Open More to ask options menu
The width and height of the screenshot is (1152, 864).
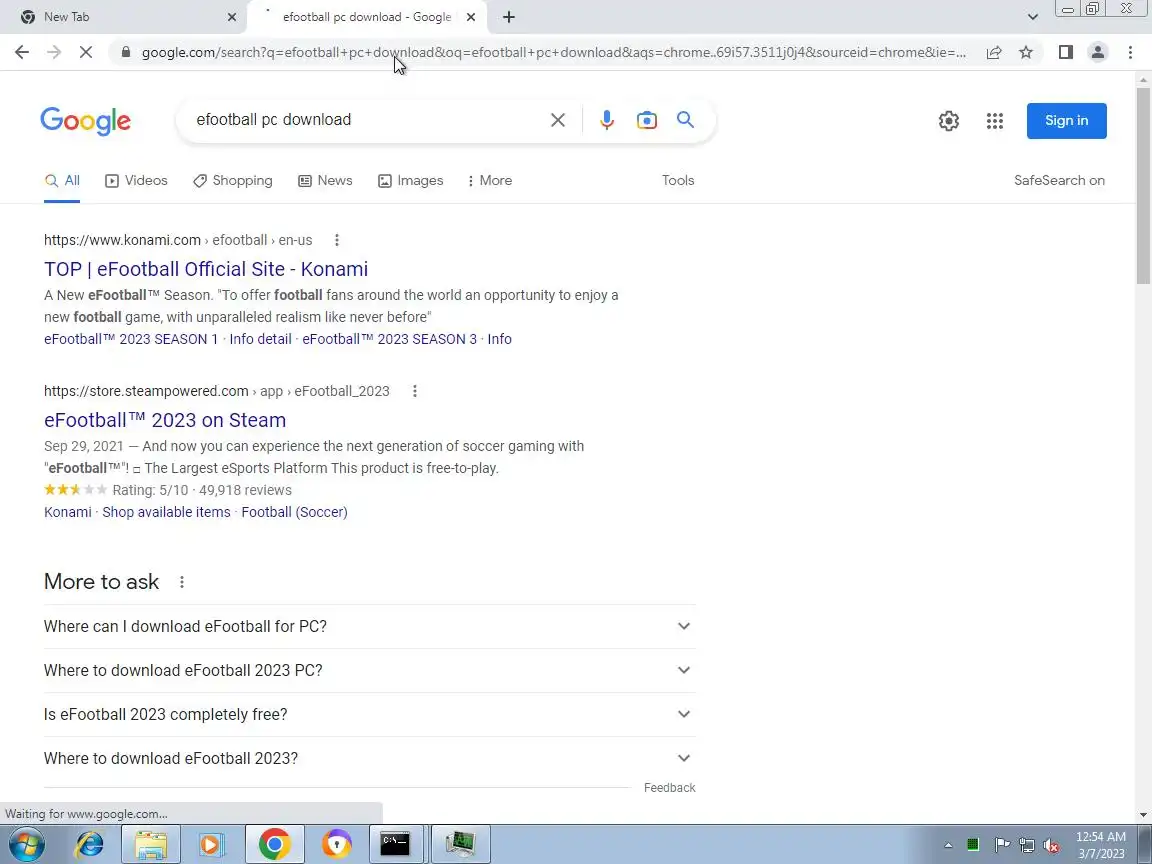pos(181,582)
